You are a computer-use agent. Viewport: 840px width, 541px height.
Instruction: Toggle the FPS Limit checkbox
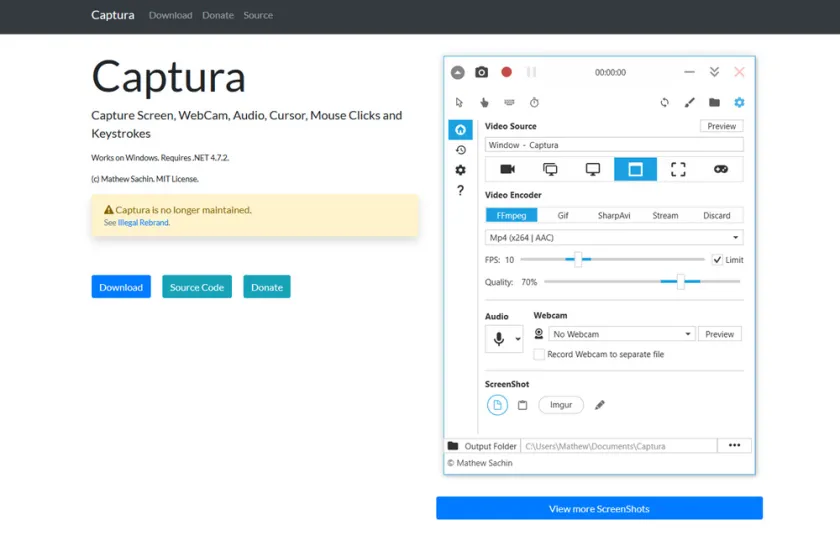pos(717,260)
